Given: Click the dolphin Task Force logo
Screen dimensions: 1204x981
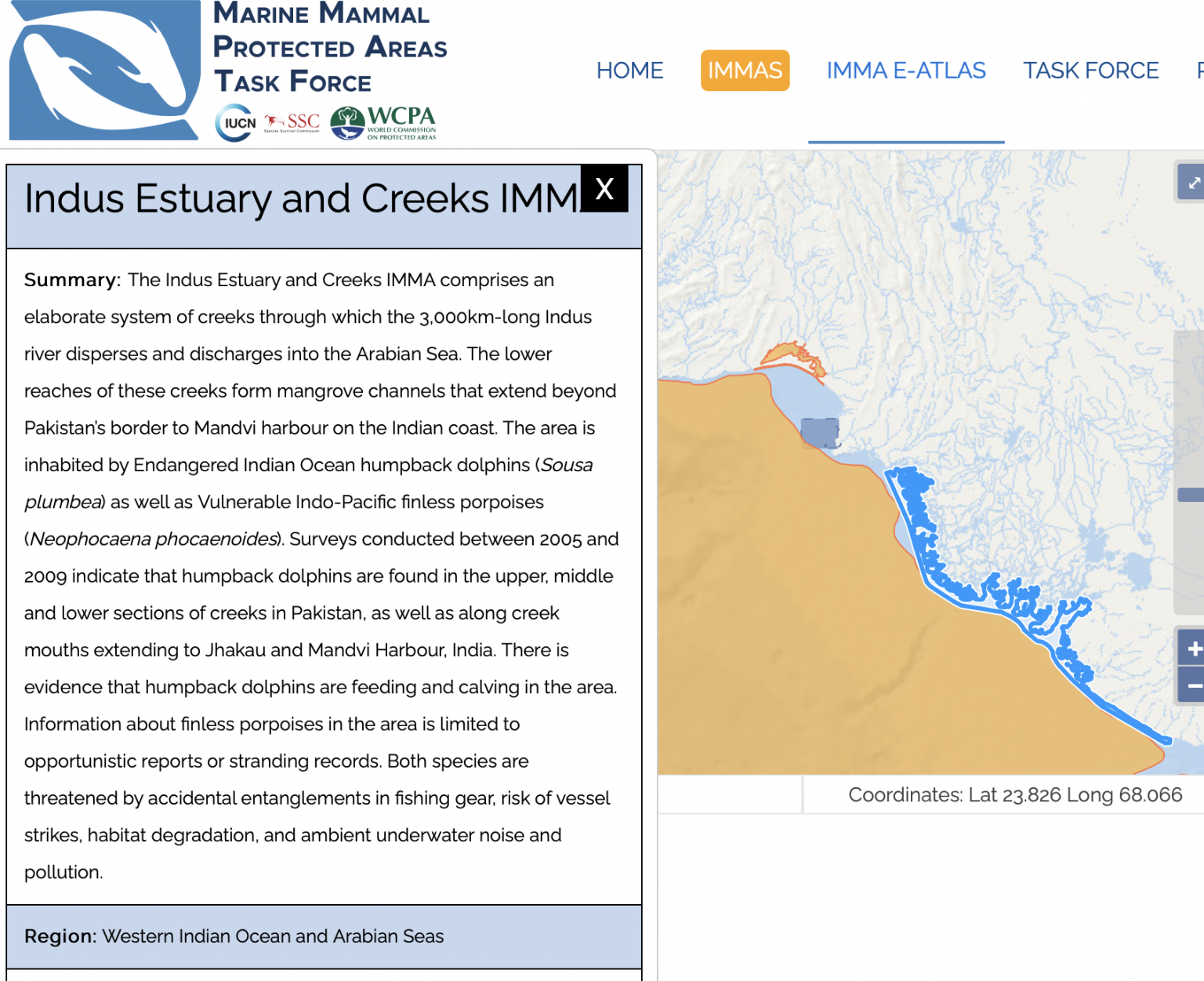Looking at the screenshot, I should click(x=103, y=71).
